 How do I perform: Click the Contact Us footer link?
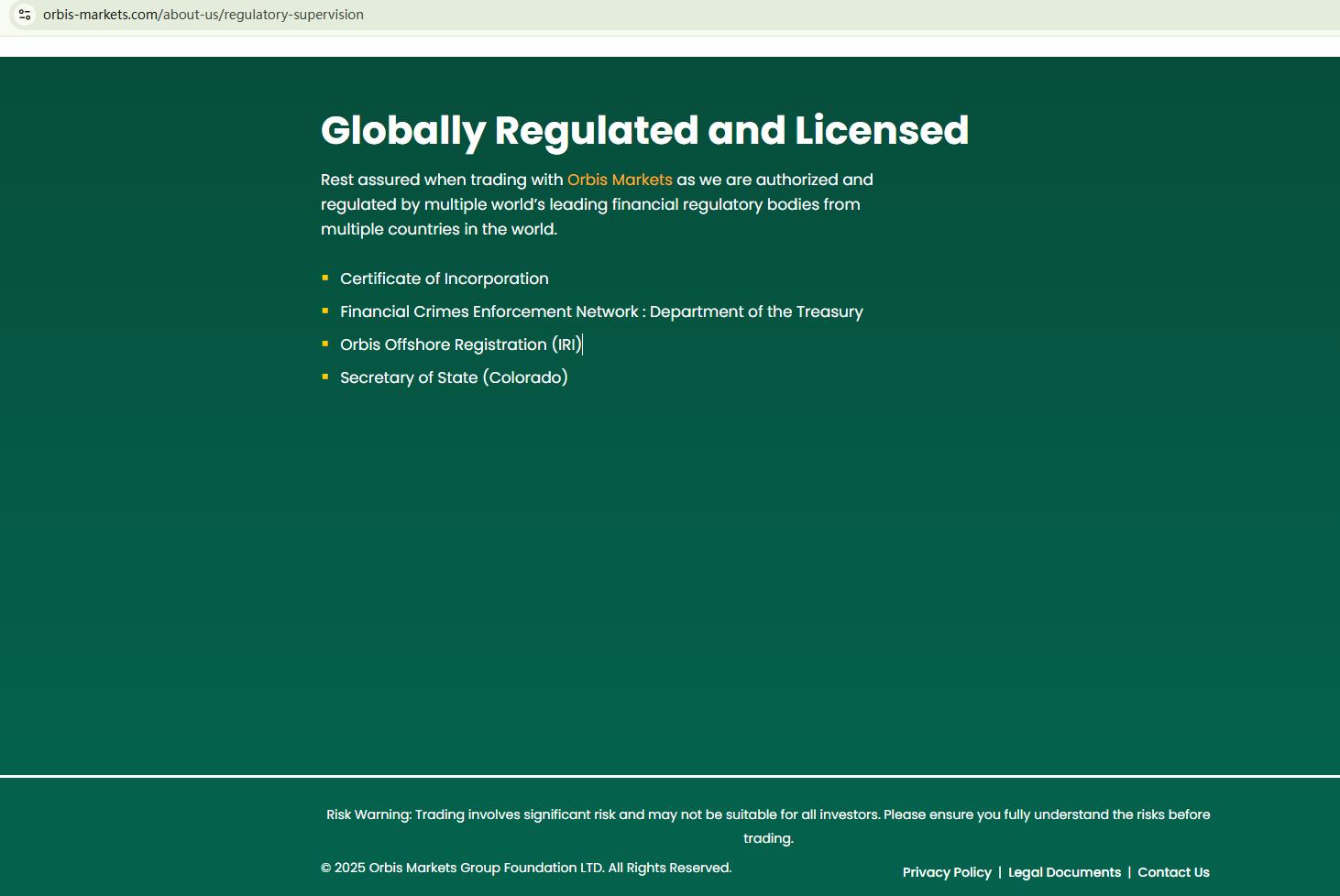click(1173, 872)
